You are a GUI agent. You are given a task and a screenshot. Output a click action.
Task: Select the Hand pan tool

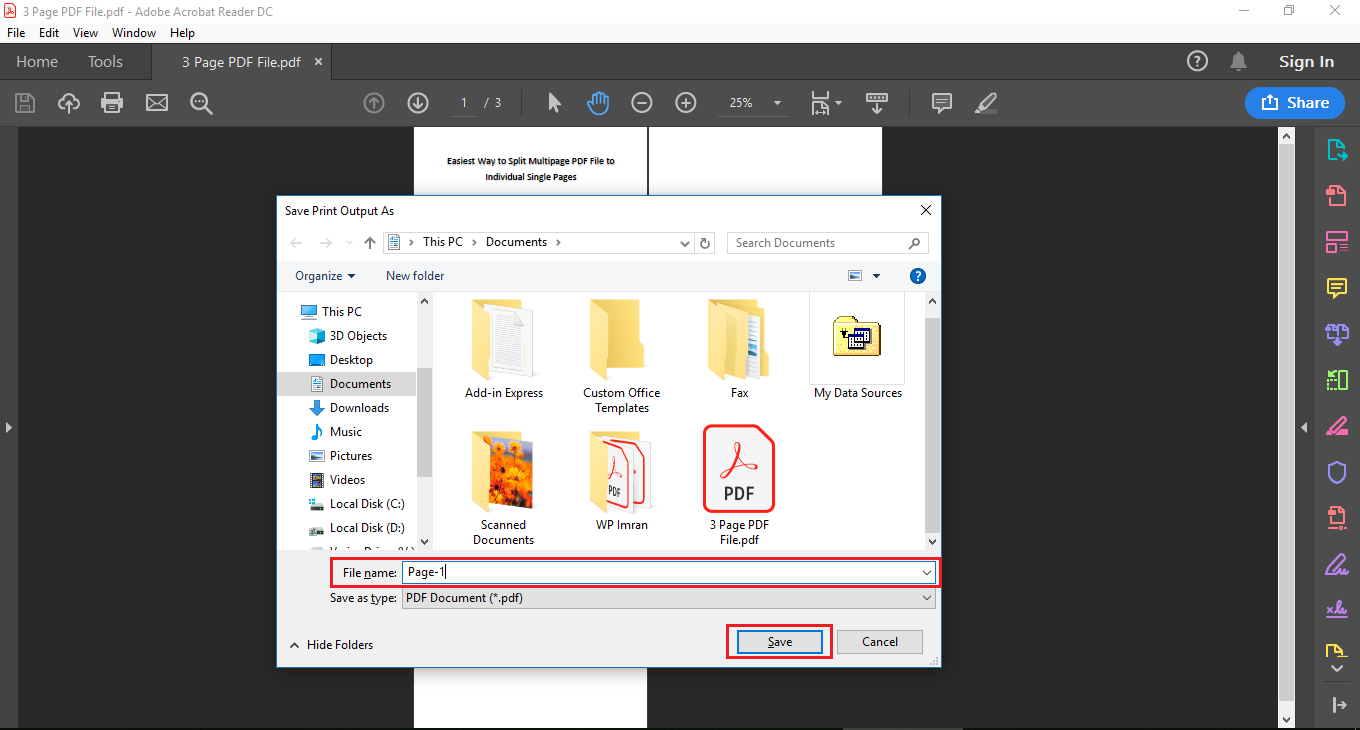598,103
